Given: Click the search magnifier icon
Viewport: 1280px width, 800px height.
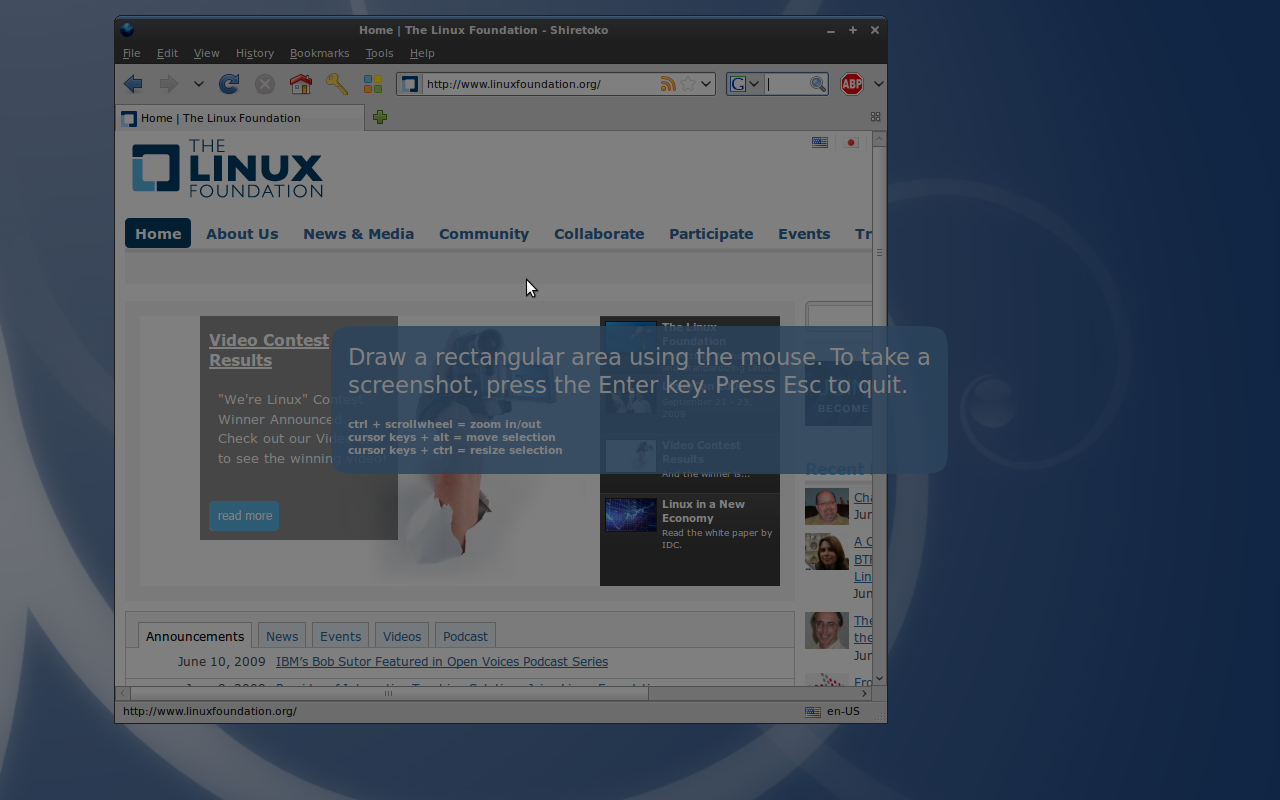Looking at the screenshot, I should tap(818, 84).
